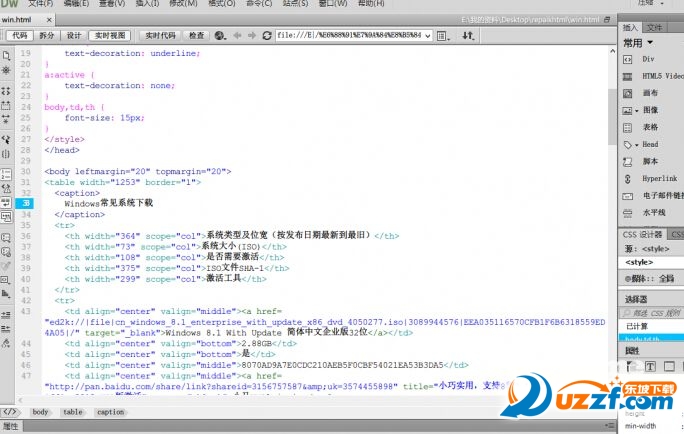684x434 pixels.
Task: Open the 图像 insert dropdown arrow
Action: coord(636,111)
